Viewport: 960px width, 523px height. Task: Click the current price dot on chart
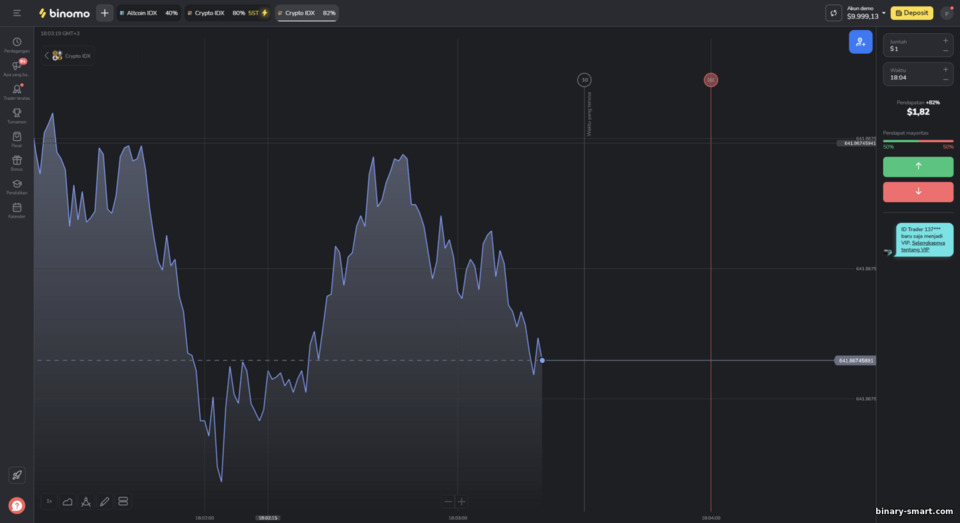(542, 361)
